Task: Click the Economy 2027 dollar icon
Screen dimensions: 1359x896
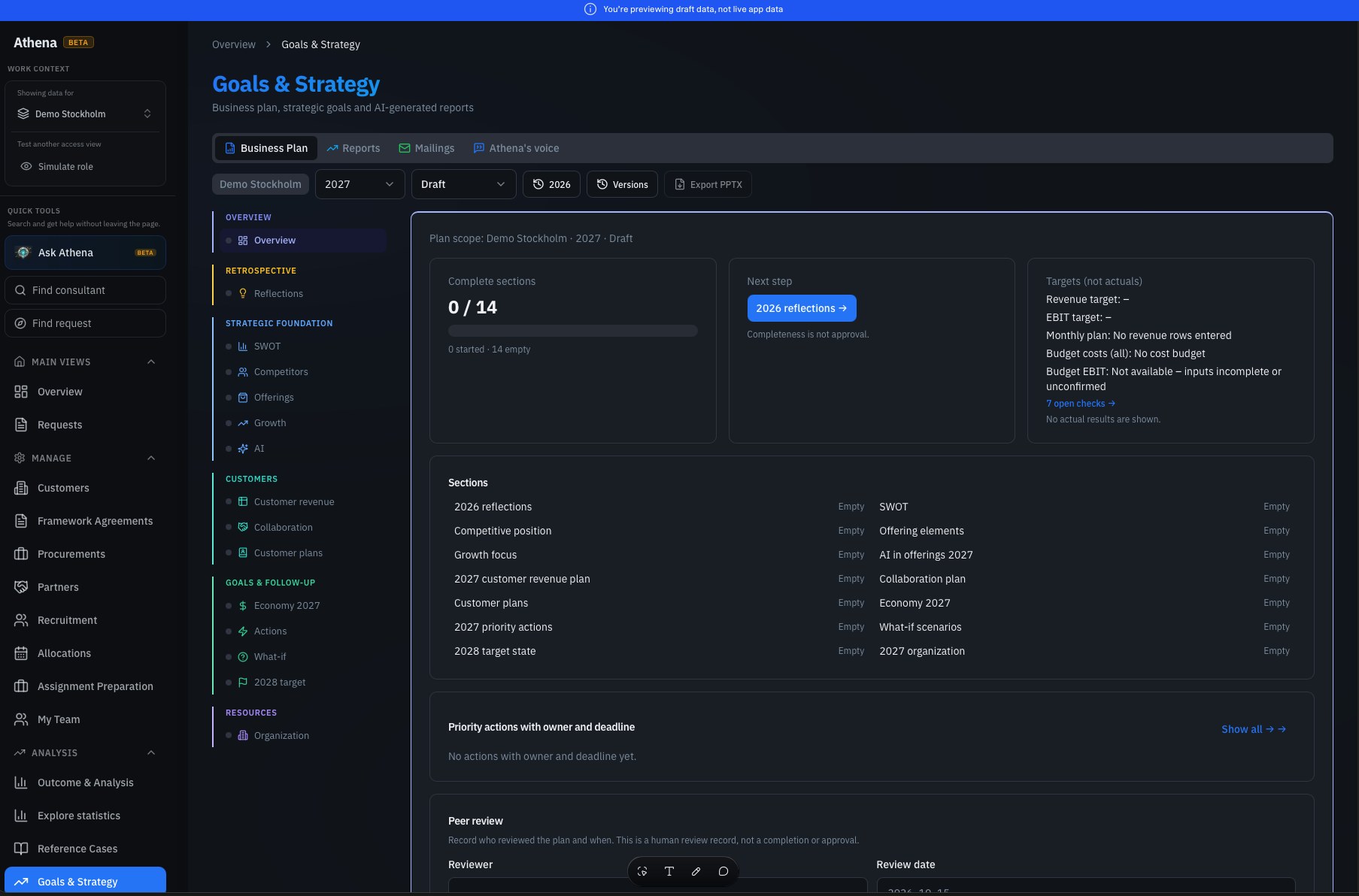Action: 243,606
